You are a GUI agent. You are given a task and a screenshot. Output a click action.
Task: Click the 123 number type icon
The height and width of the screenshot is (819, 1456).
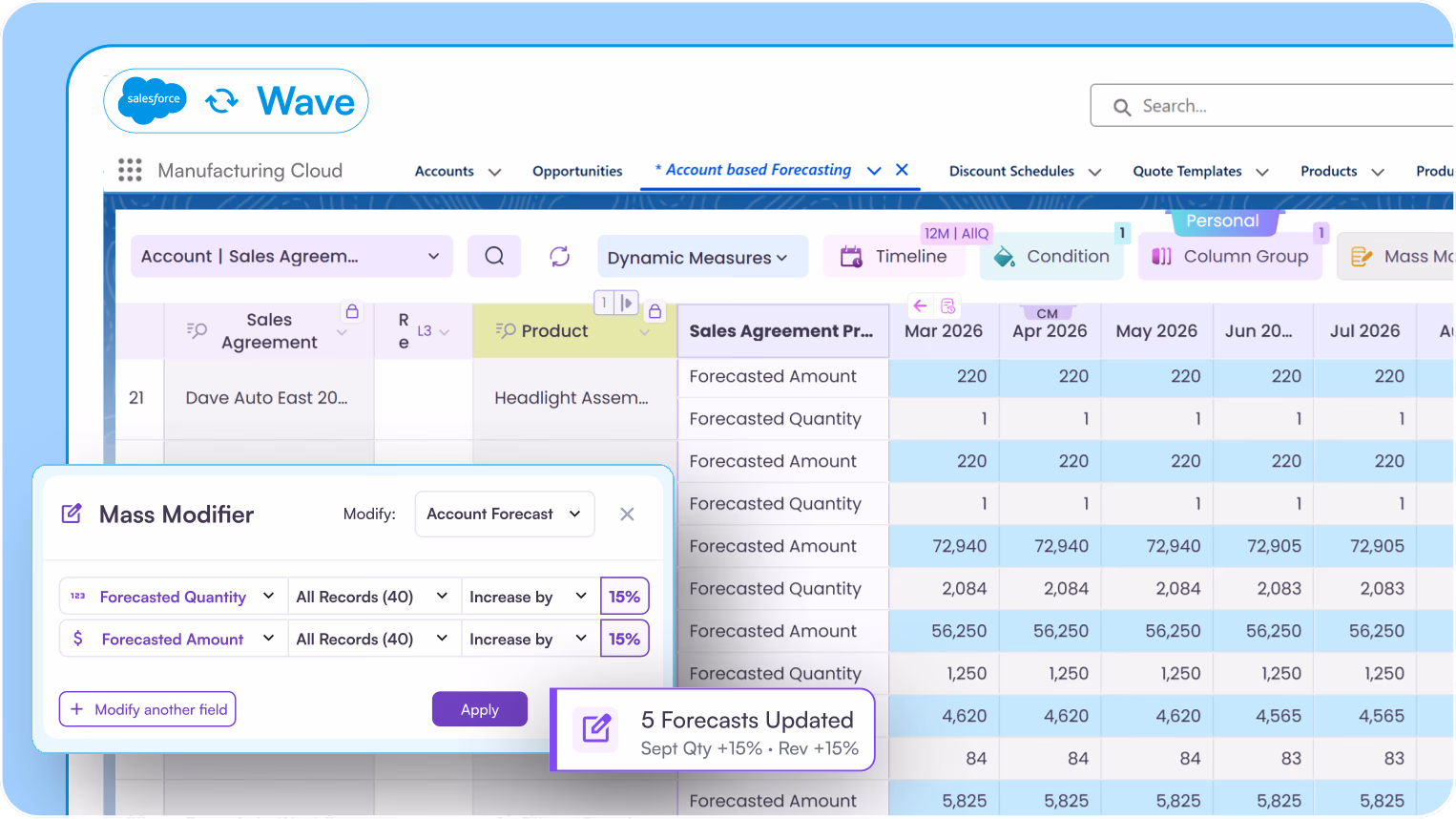click(x=77, y=596)
